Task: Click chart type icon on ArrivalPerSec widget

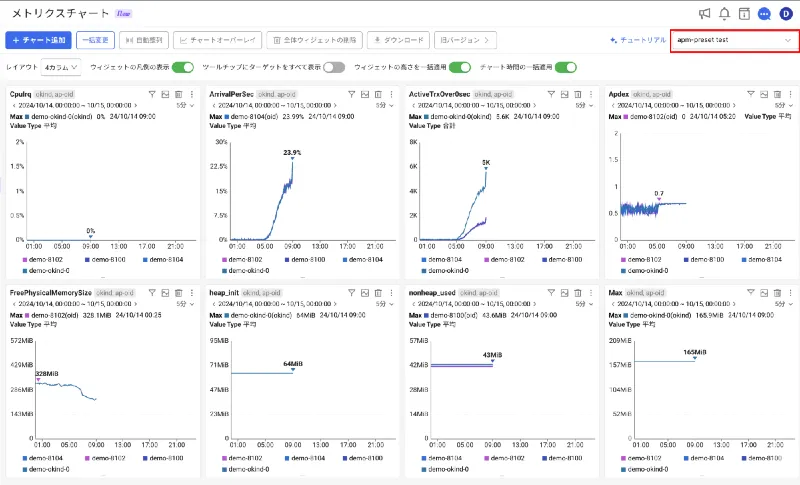Action: tap(365, 94)
